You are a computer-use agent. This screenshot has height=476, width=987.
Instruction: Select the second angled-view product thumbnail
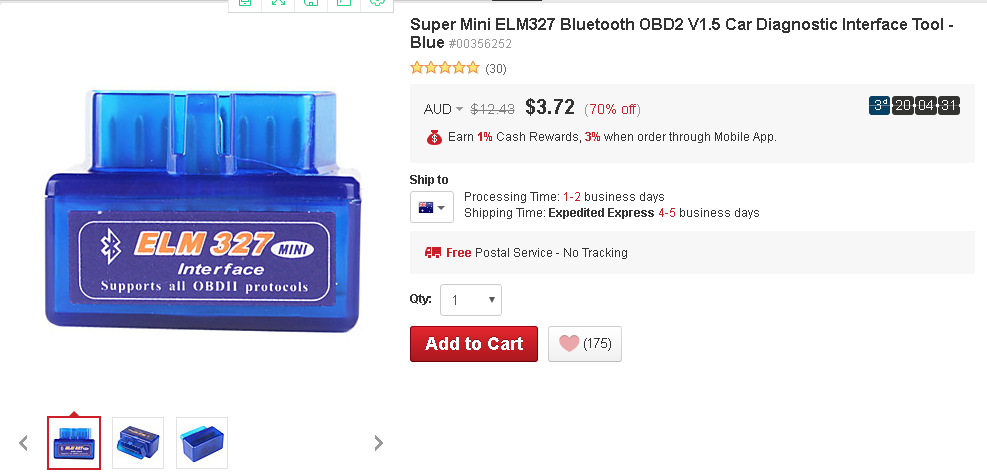(x=138, y=442)
